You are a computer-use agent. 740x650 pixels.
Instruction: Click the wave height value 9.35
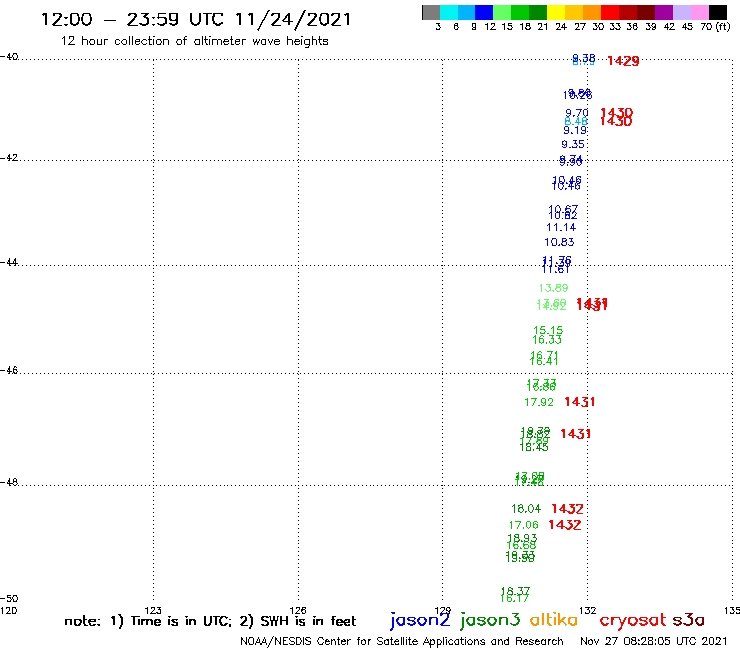tap(573, 144)
